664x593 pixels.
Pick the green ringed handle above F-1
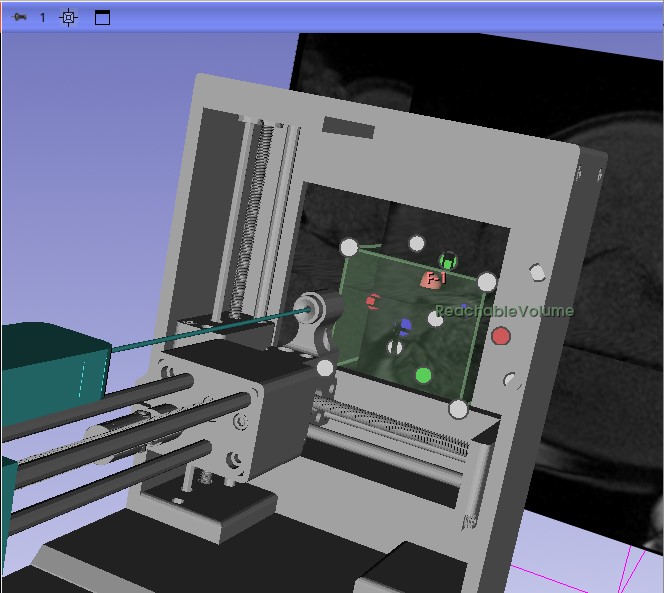(x=448, y=260)
